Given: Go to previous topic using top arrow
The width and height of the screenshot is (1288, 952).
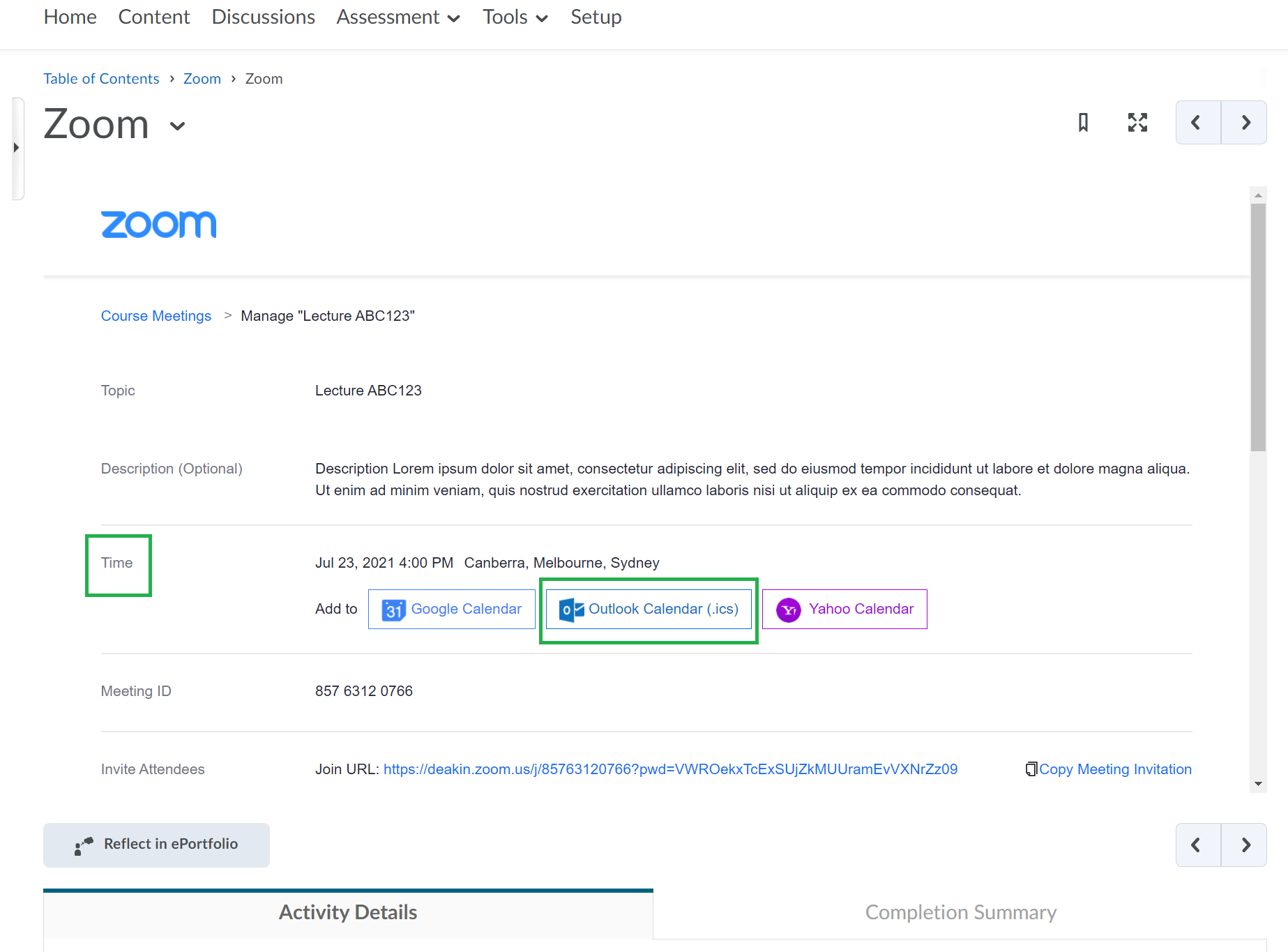Looking at the screenshot, I should coord(1197,123).
